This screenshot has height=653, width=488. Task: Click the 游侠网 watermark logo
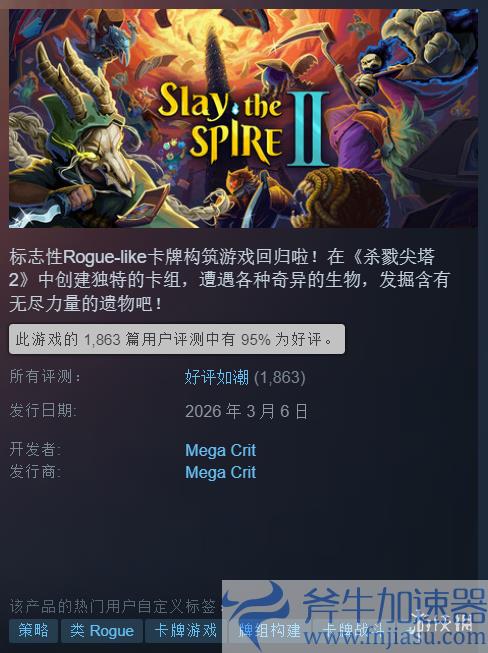click(441, 623)
